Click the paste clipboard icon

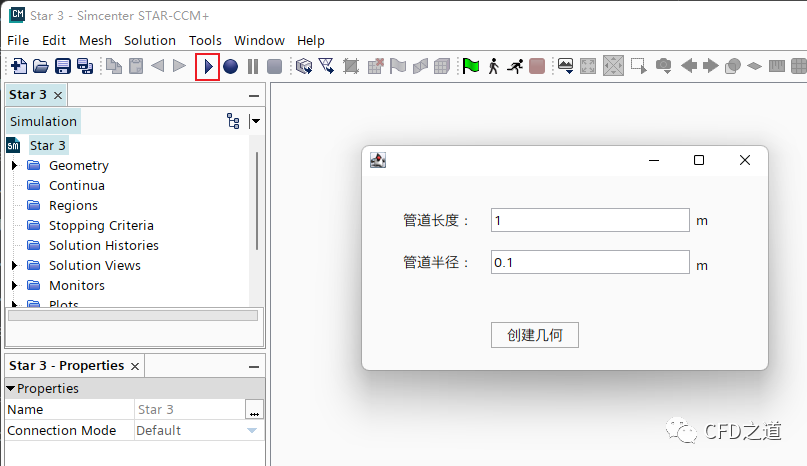tap(136, 66)
